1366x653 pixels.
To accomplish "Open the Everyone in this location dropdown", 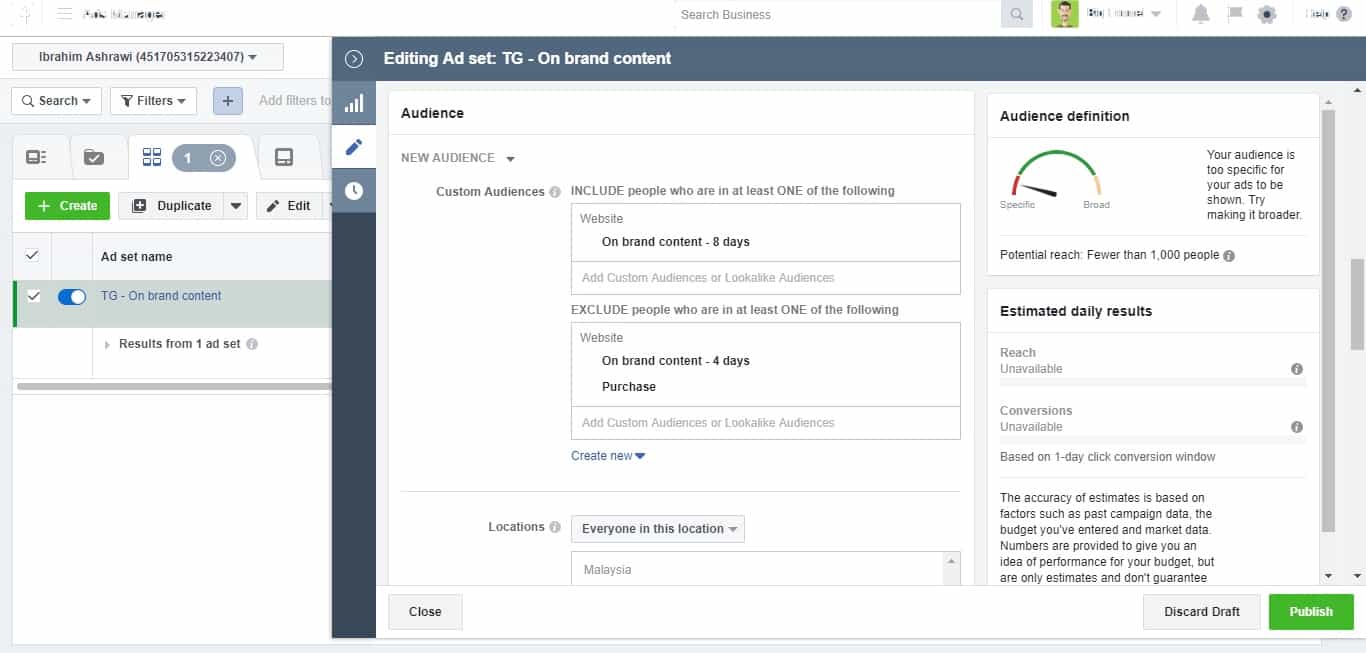I will coord(658,528).
